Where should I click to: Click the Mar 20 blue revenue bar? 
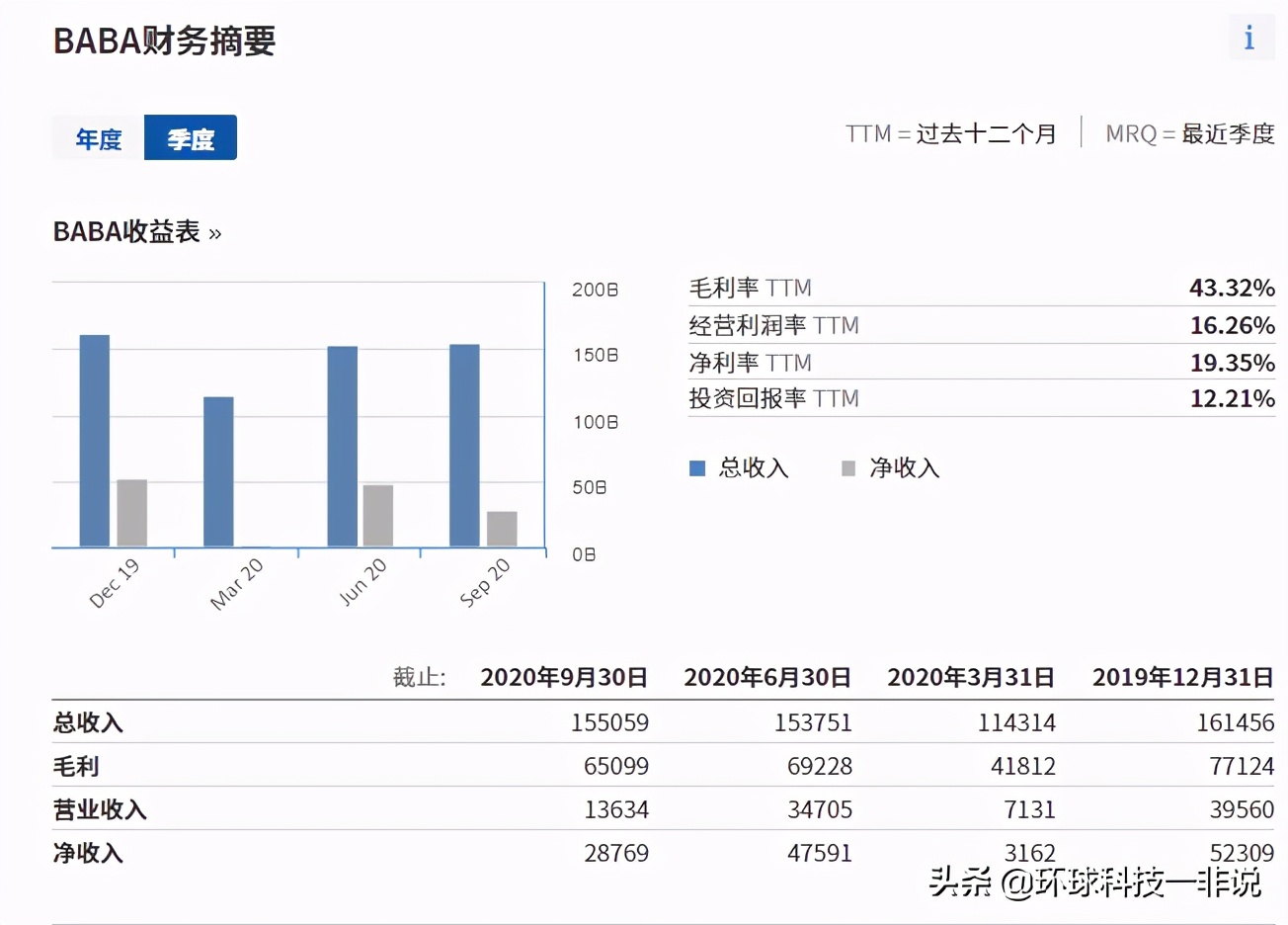pyautogui.click(x=218, y=471)
